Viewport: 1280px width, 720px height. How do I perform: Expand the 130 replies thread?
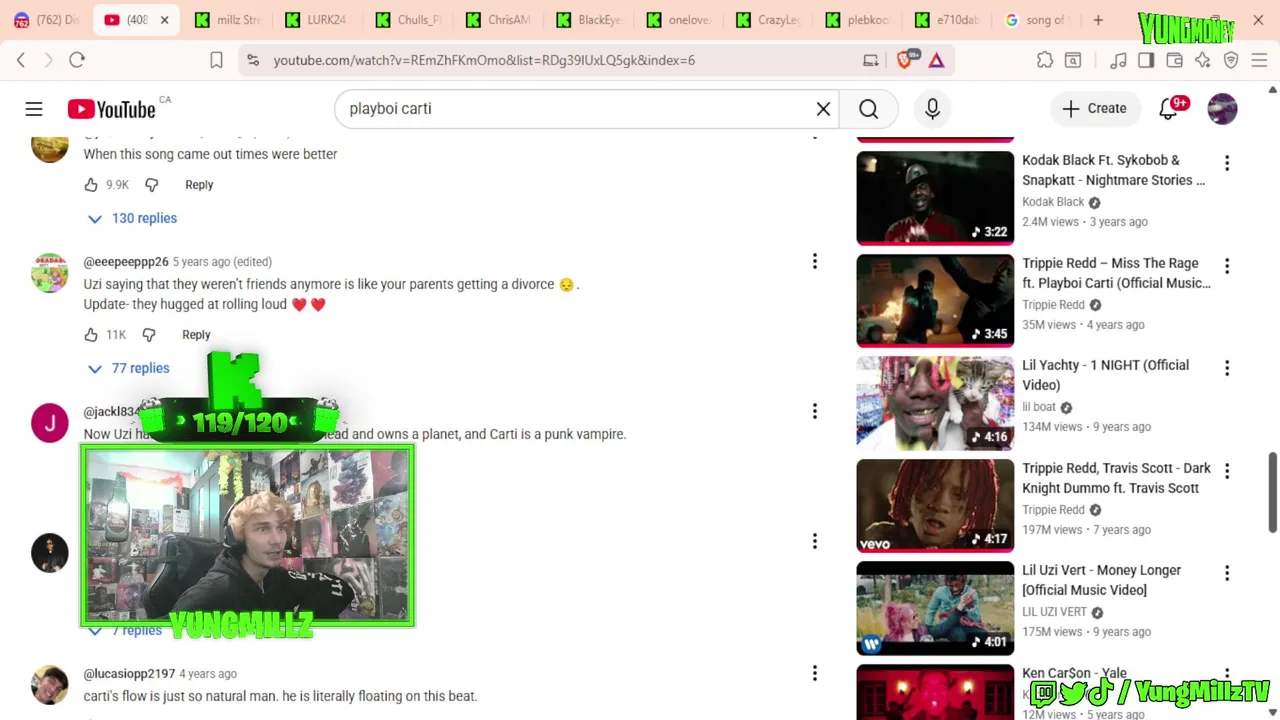[x=132, y=218]
